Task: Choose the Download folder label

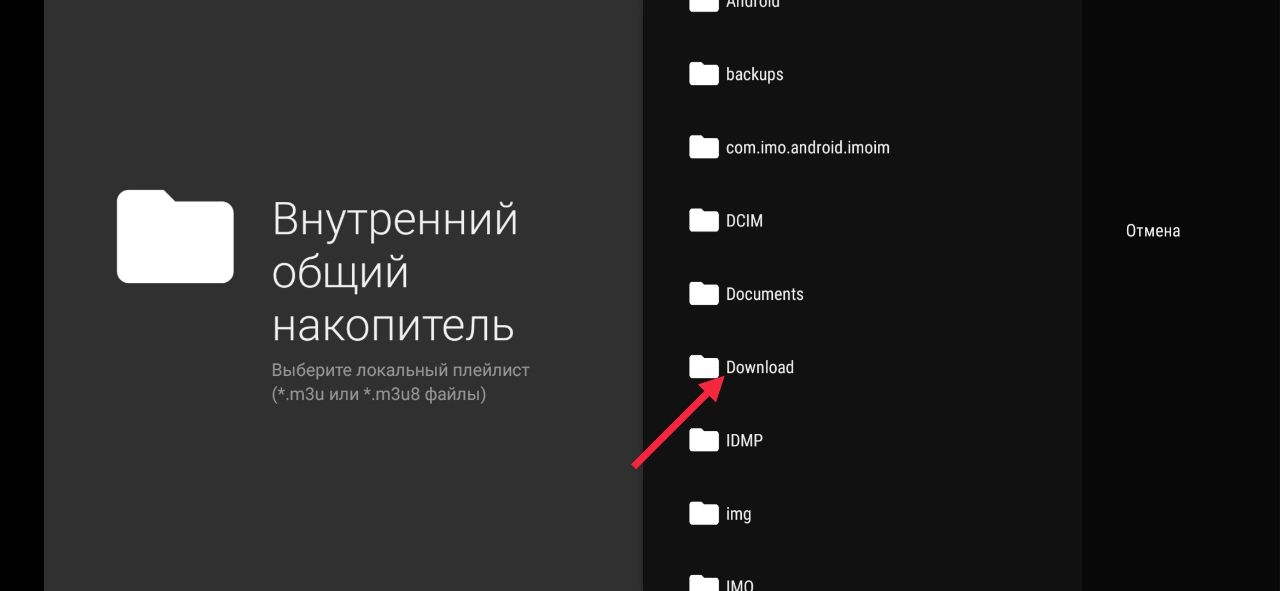Action: [x=760, y=367]
